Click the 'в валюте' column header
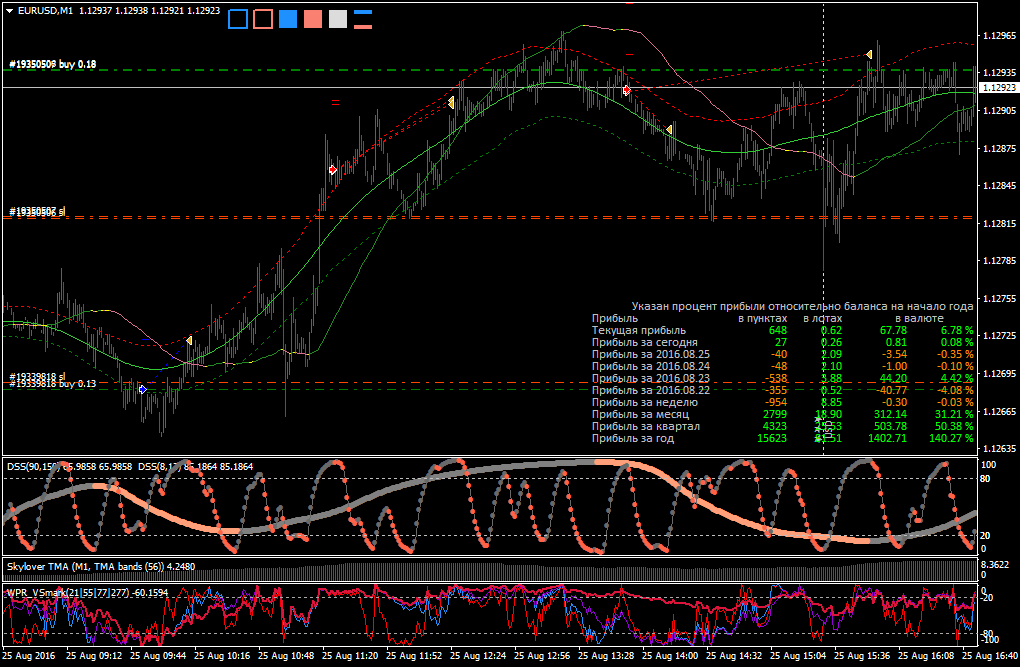 pos(919,319)
